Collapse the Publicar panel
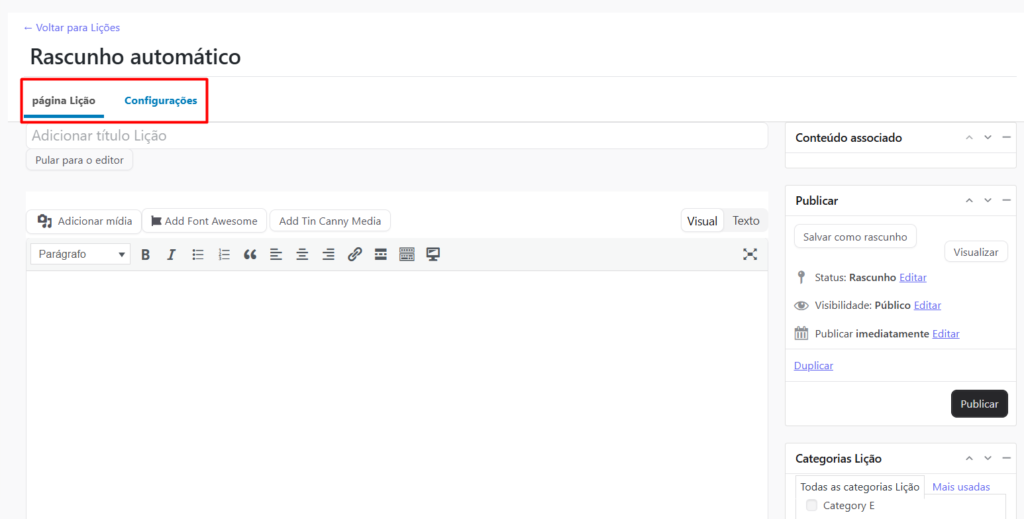 pyautogui.click(x=1006, y=201)
